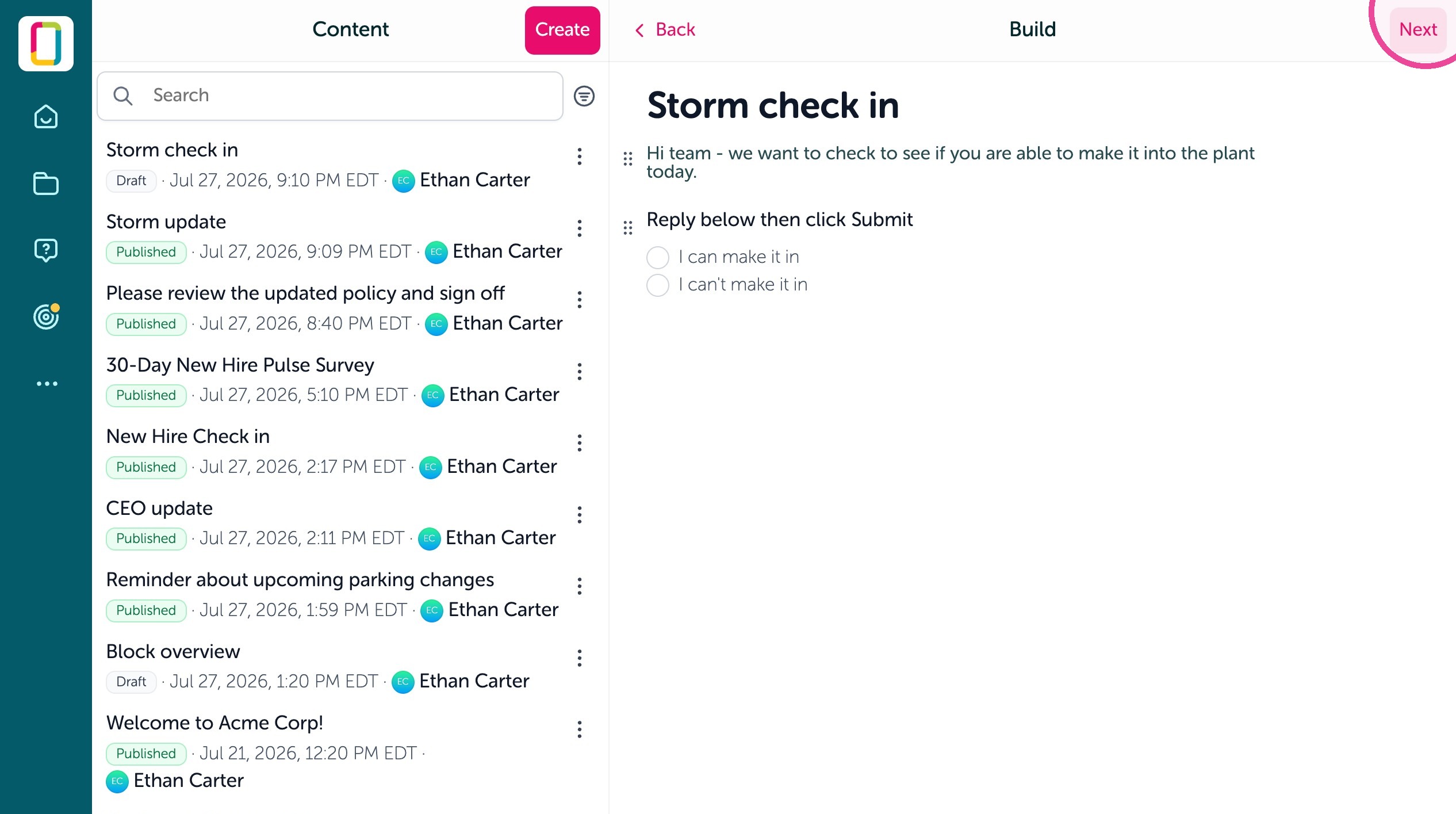Open the three-dot more menu in sidebar
Screen dimensions: 1456x814
pyautogui.click(x=47, y=384)
